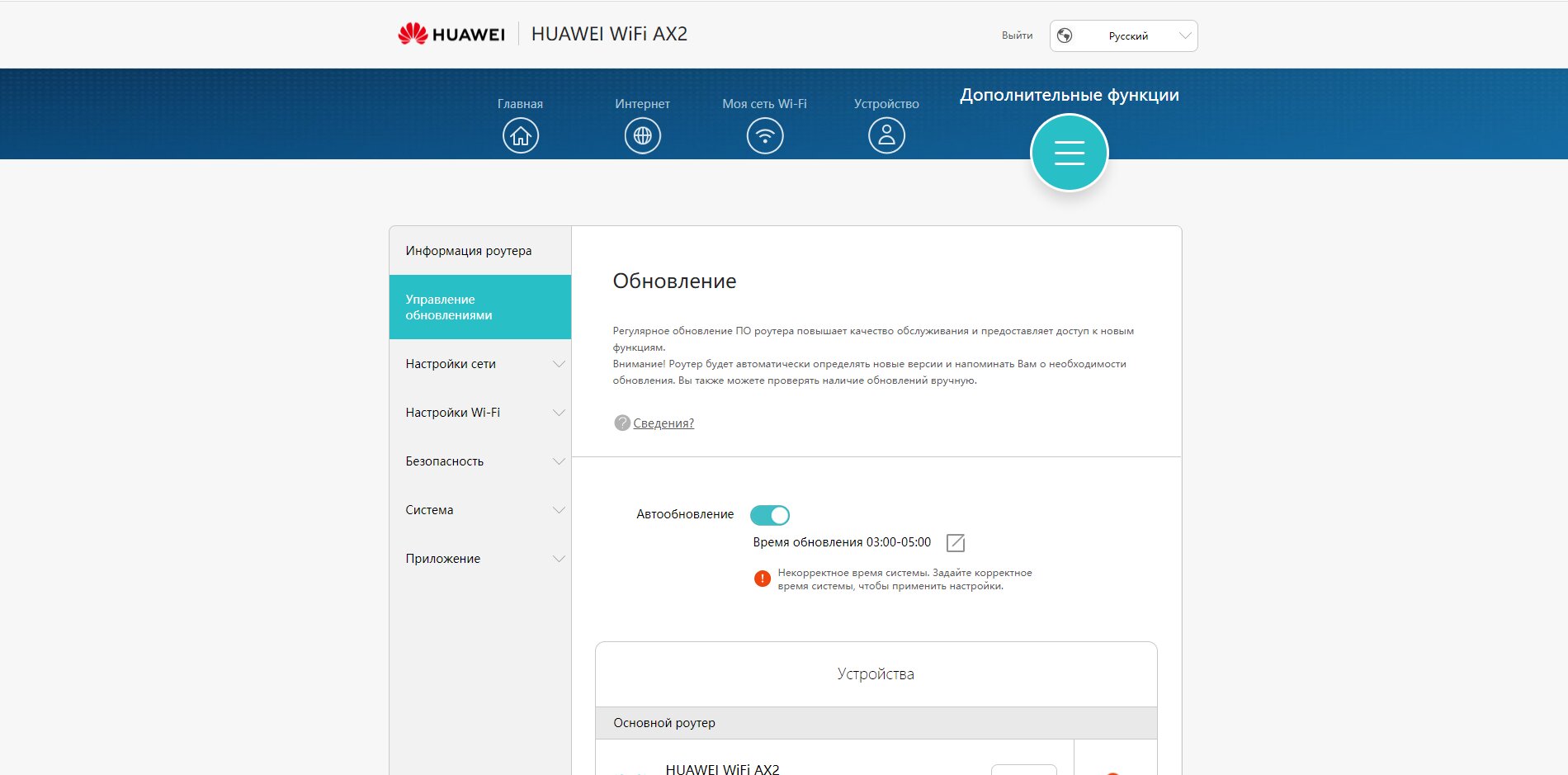Open the Интернет globe icon
Image resolution: width=1568 pixels, height=775 pixels.
[643, 135]
